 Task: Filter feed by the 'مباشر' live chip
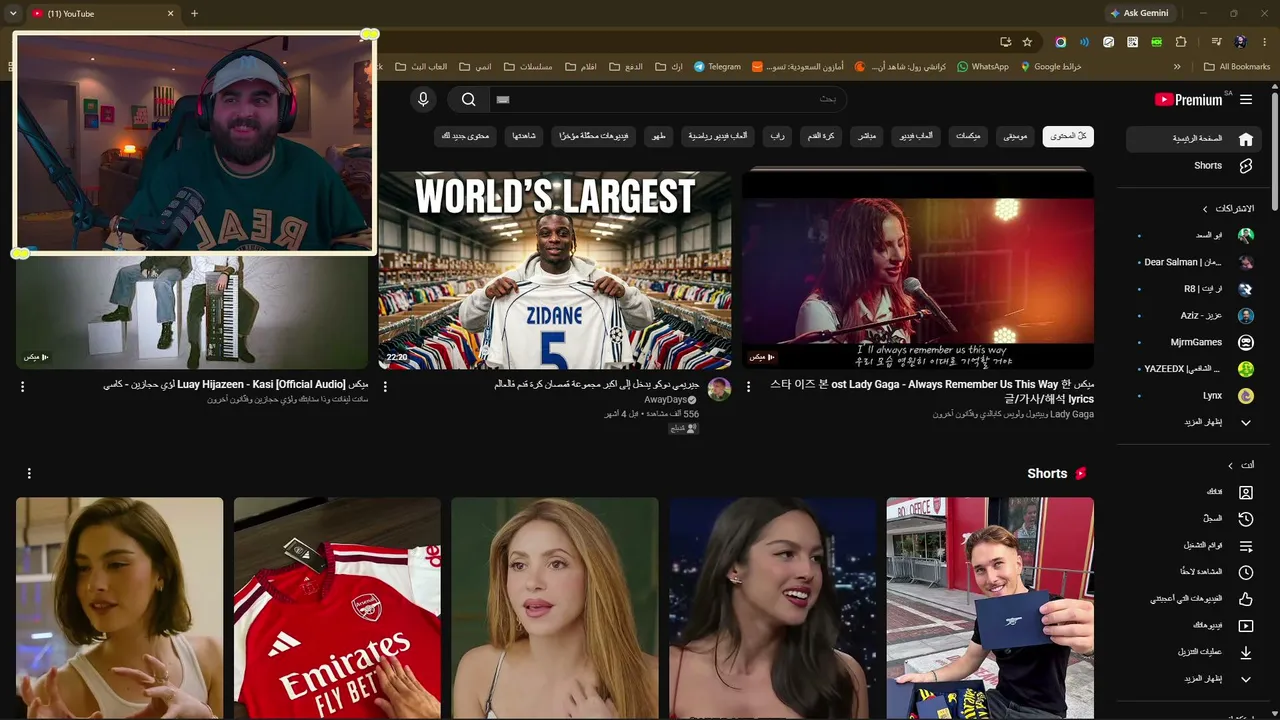click(868, 136)
